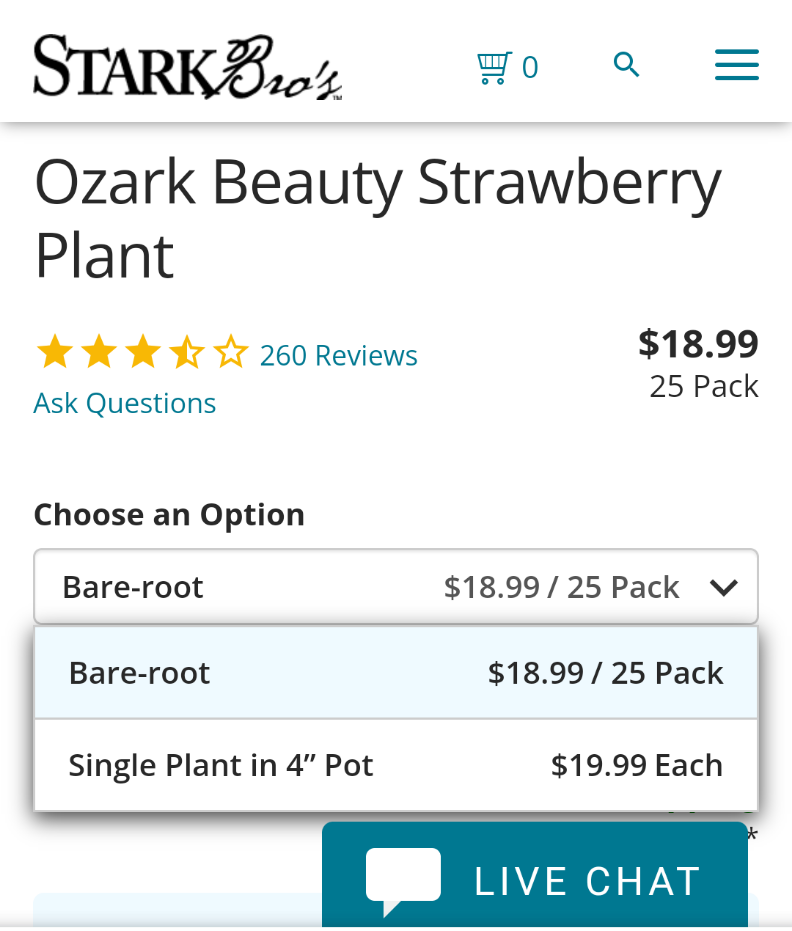
Task: Click the empty fifth rating star
Action: 231,352
